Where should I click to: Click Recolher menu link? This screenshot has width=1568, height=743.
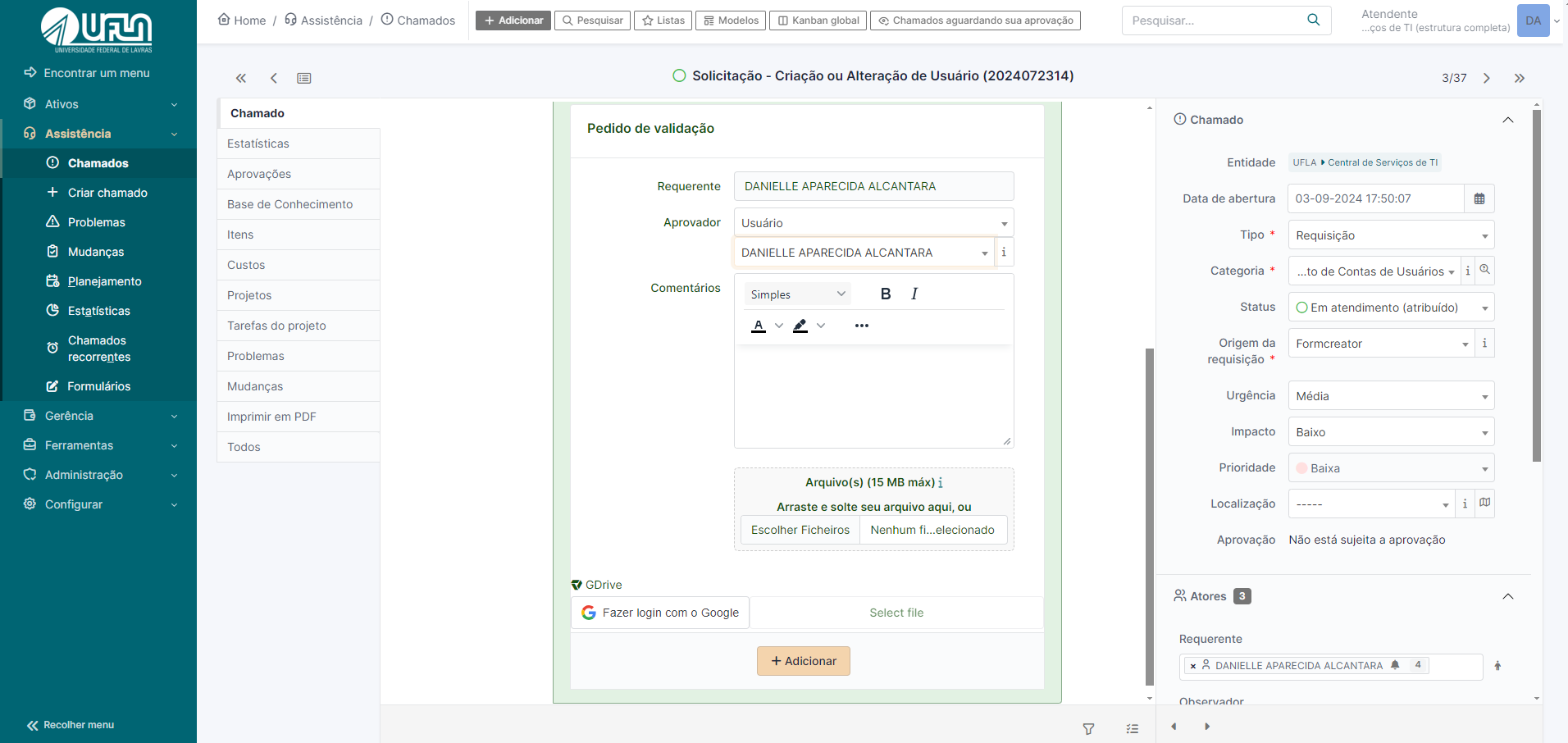point(71,725)
